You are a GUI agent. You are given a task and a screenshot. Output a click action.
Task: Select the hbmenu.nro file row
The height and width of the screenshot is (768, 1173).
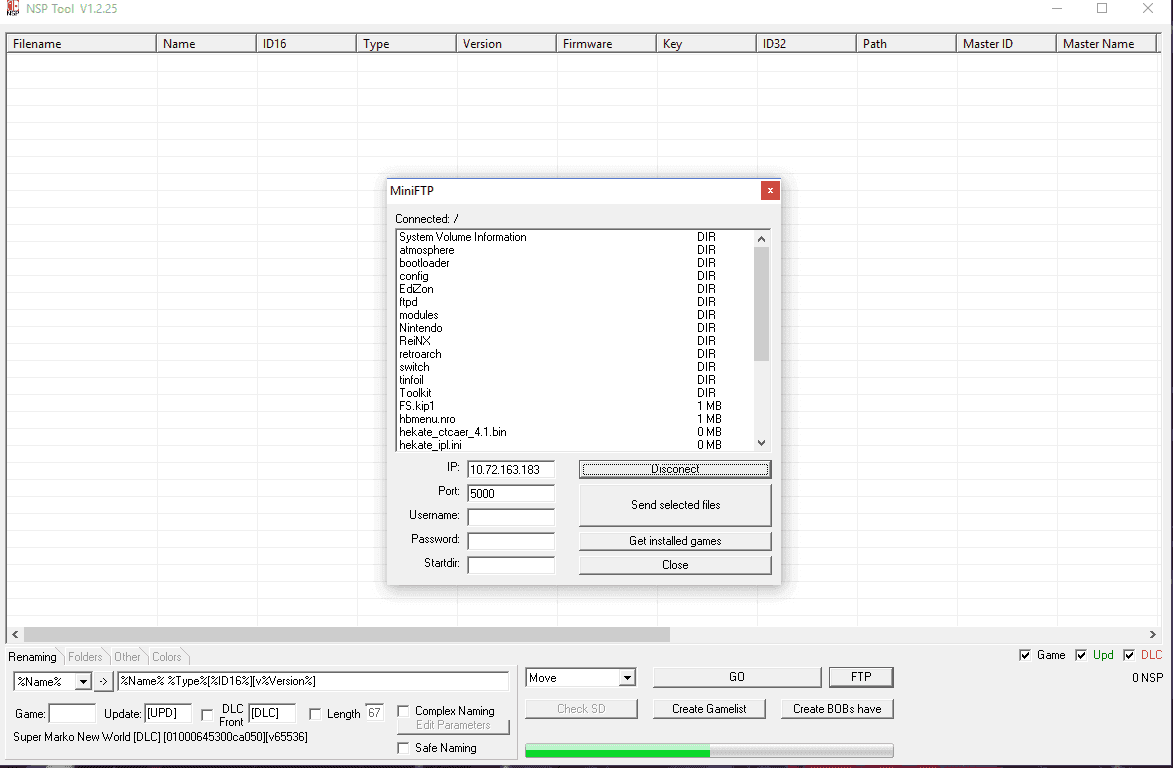(575, 419)
